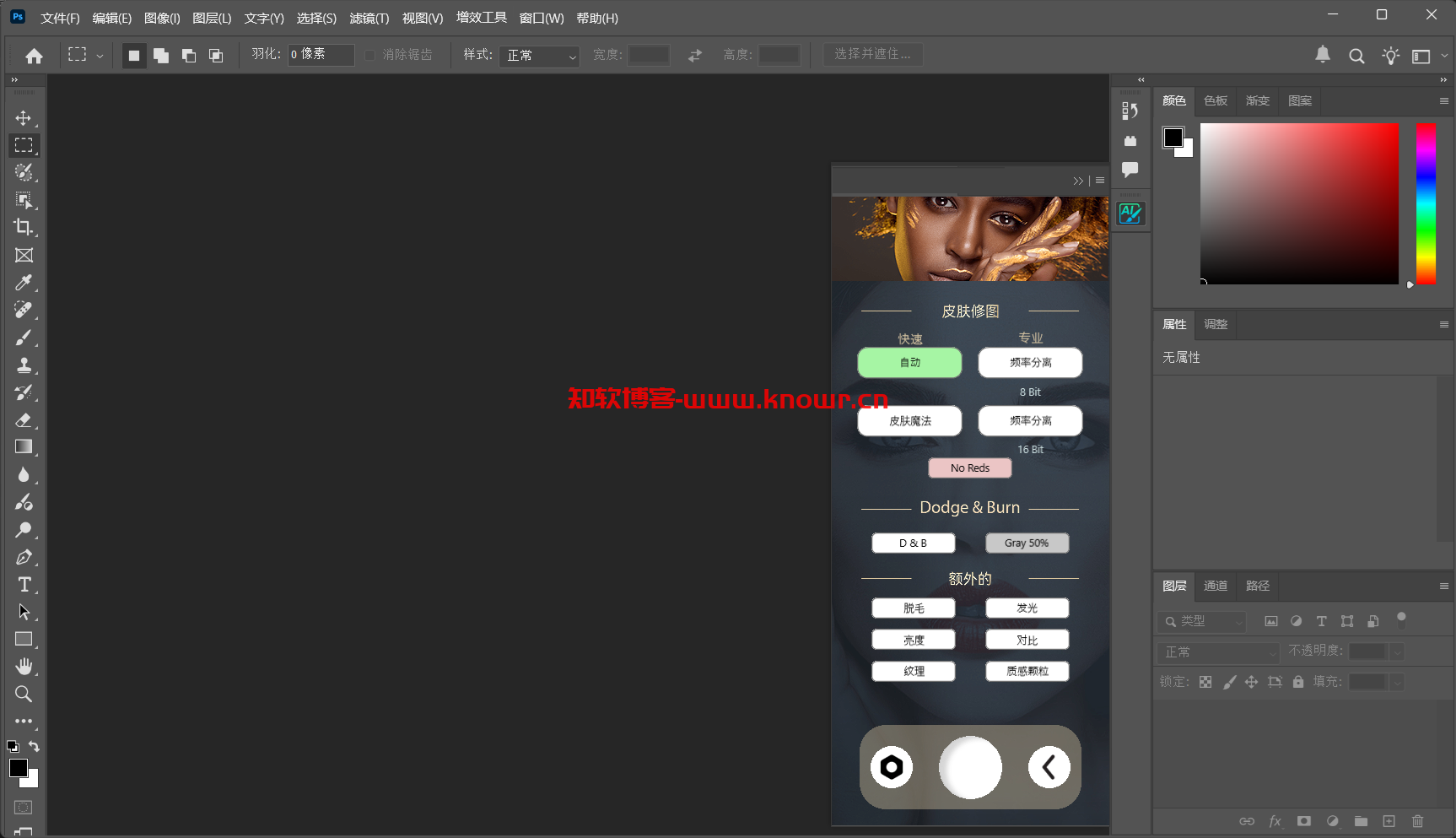The image size is (1456, 838).
Task: Open 不透明度 opacity dropdown arrow
Action: pyautogui.click(x=1397, y=651)
